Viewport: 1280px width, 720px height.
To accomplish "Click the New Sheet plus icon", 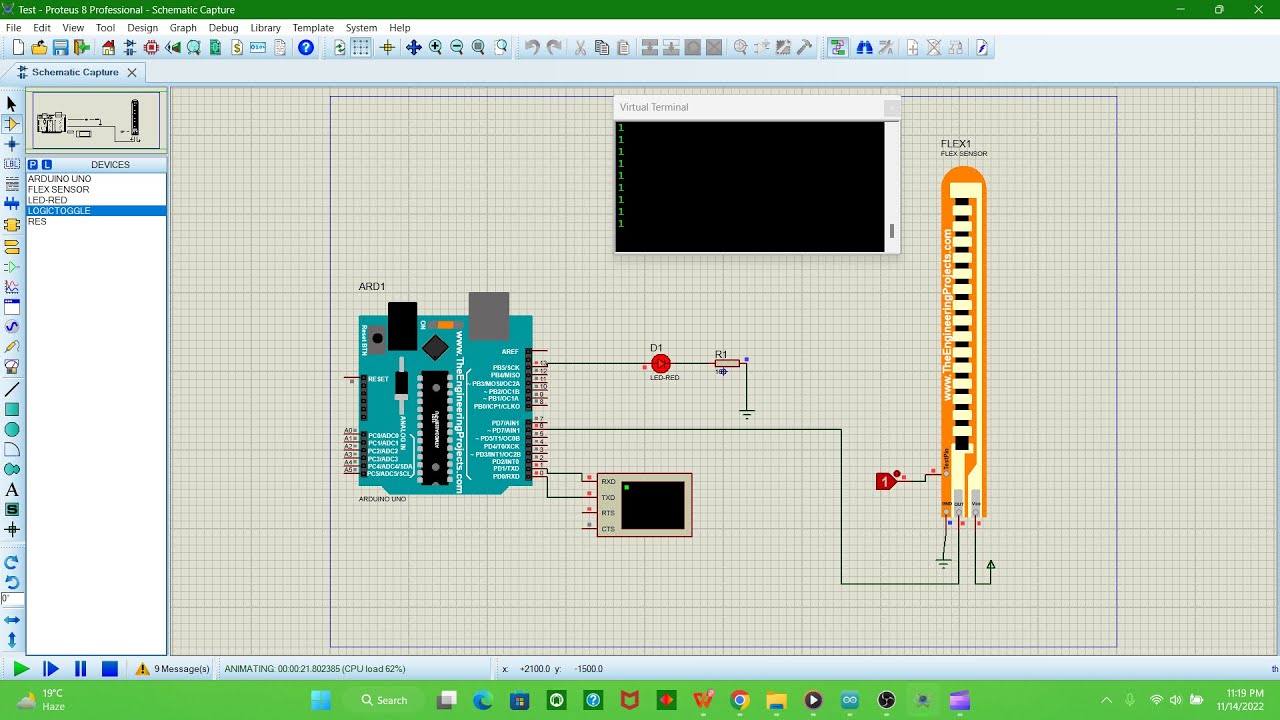I will click(x=913, y=47).
